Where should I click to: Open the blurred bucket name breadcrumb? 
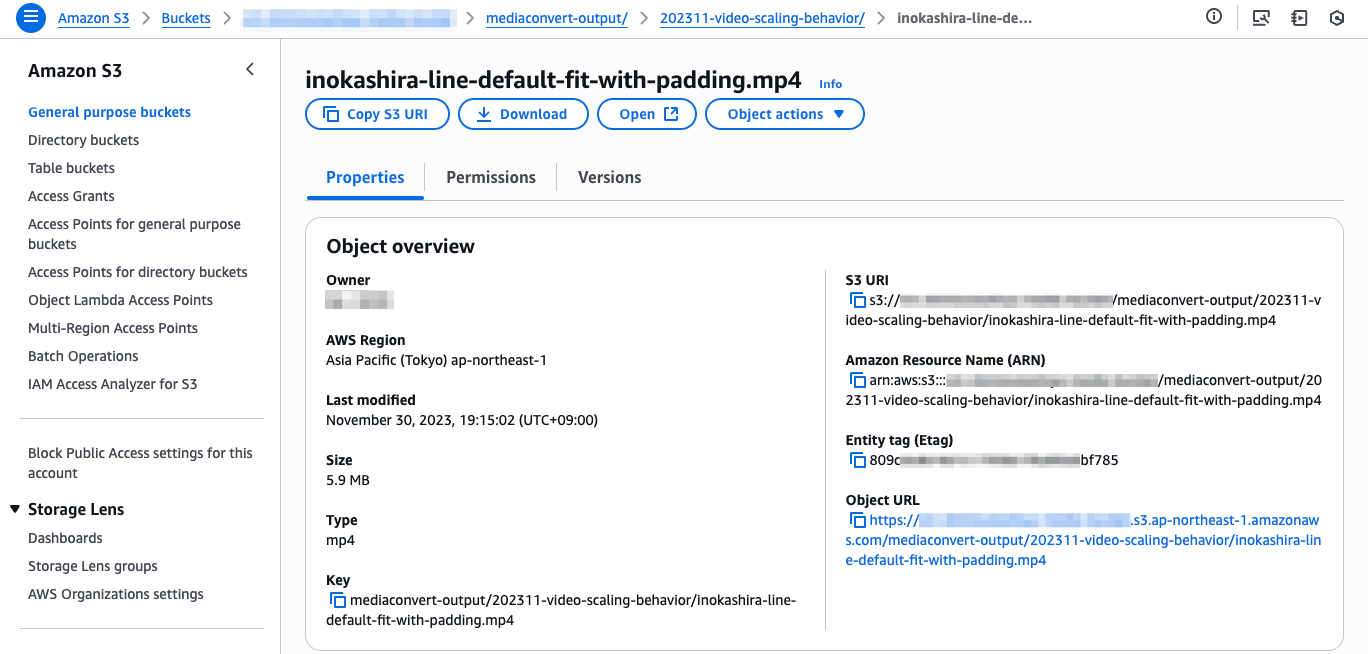click(x=349, y=18)
